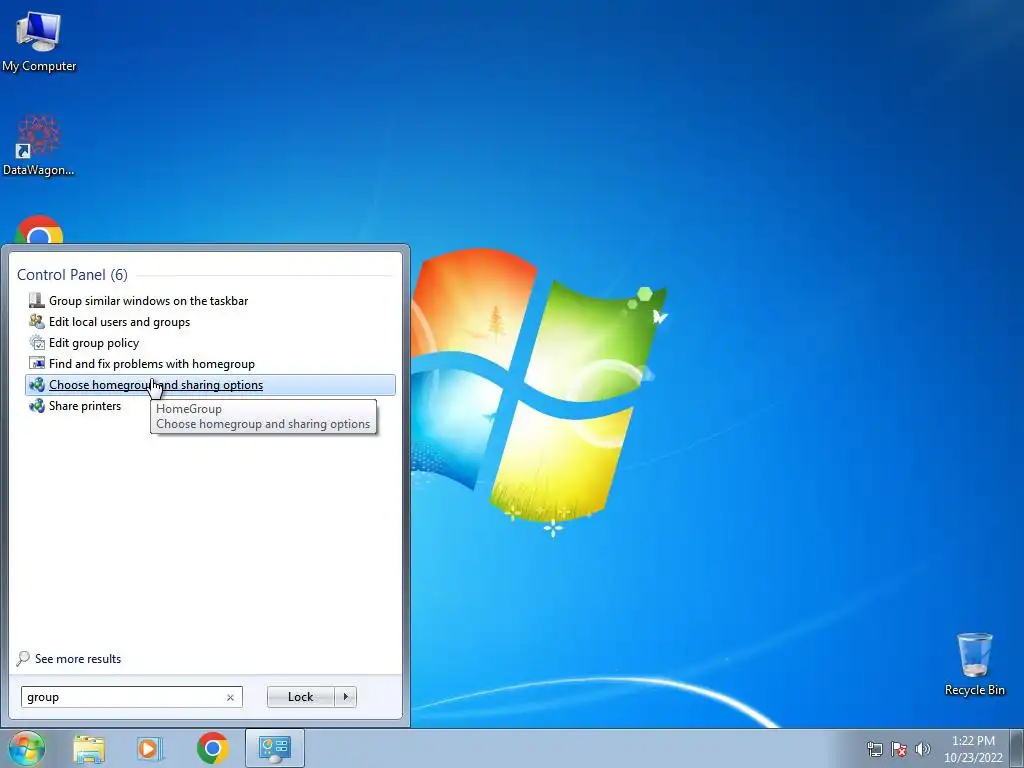Click the icon beside 'Edit group policy'
1024x768 pixels.
[37, 342]
